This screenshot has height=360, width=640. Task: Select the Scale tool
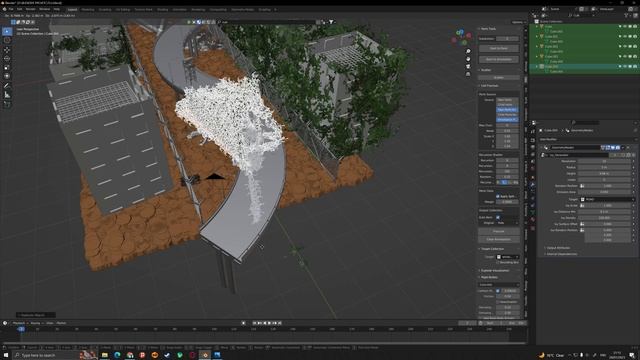(7, 67)
